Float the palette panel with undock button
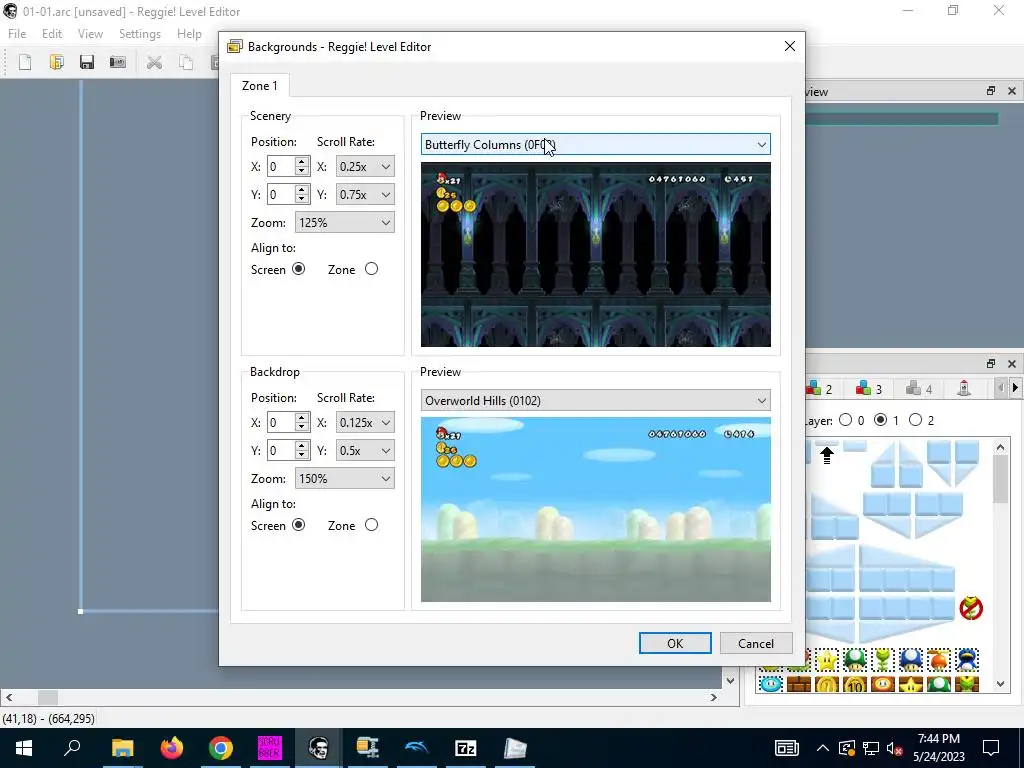Screen dimensions: 1024x768 (991, 364)
